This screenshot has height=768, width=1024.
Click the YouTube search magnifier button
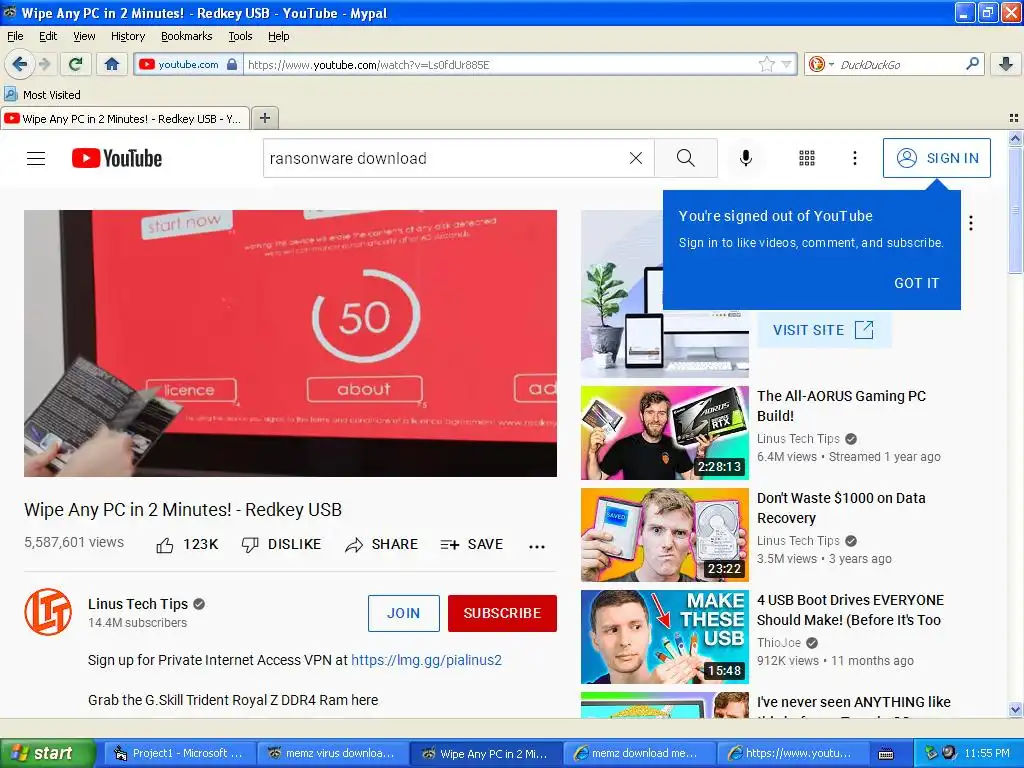686,158
